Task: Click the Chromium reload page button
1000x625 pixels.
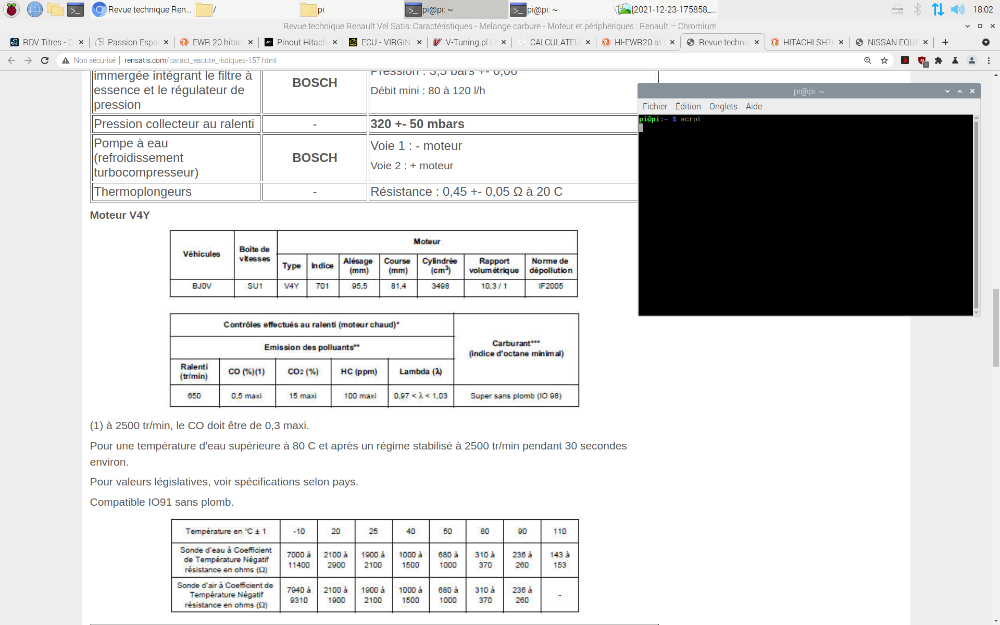Action: pyautogui.click(x=45, y=60)
